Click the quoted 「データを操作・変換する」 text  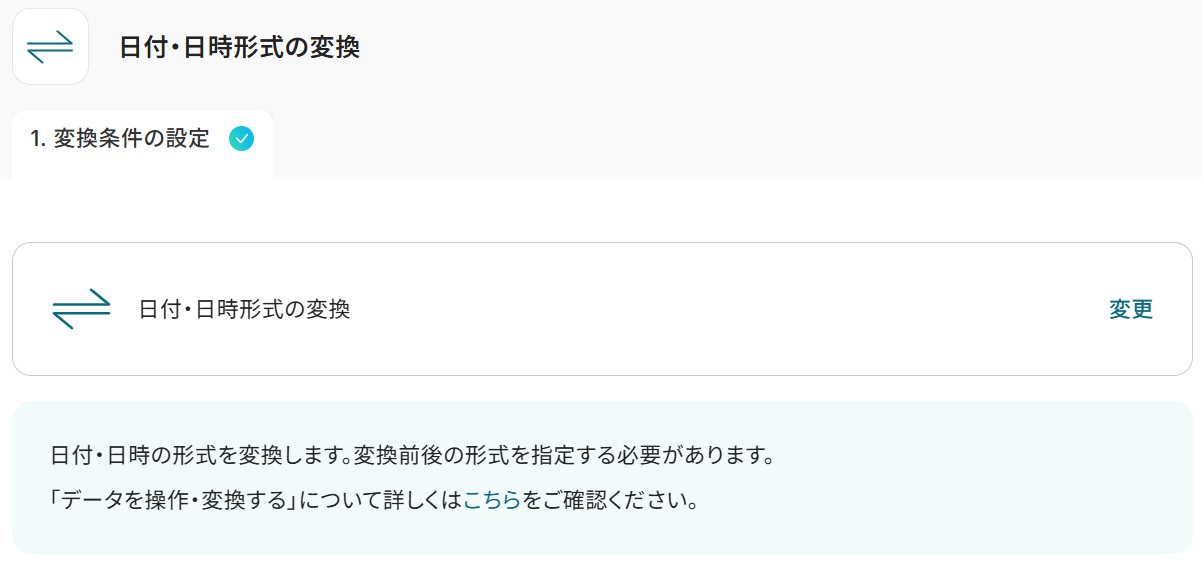tap(172, 500)
